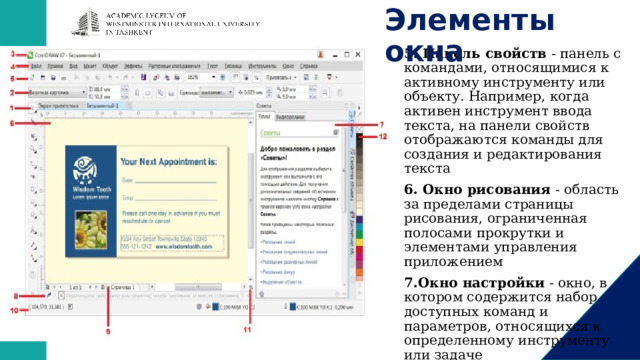Toggle portrait page orientation
640x360 pixels.
click(x=137, y=93)
